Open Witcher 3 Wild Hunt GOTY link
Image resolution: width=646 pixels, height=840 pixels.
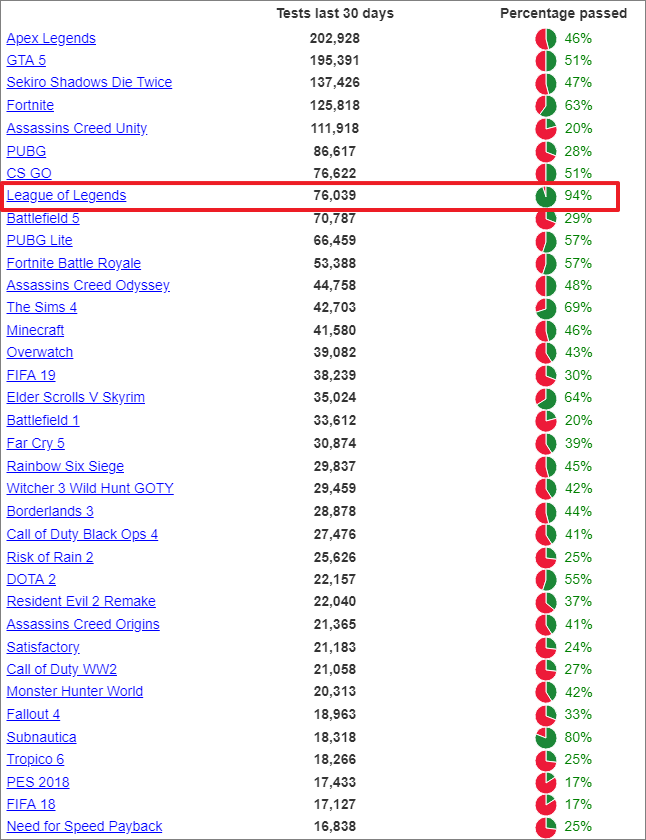pos(90,489)
